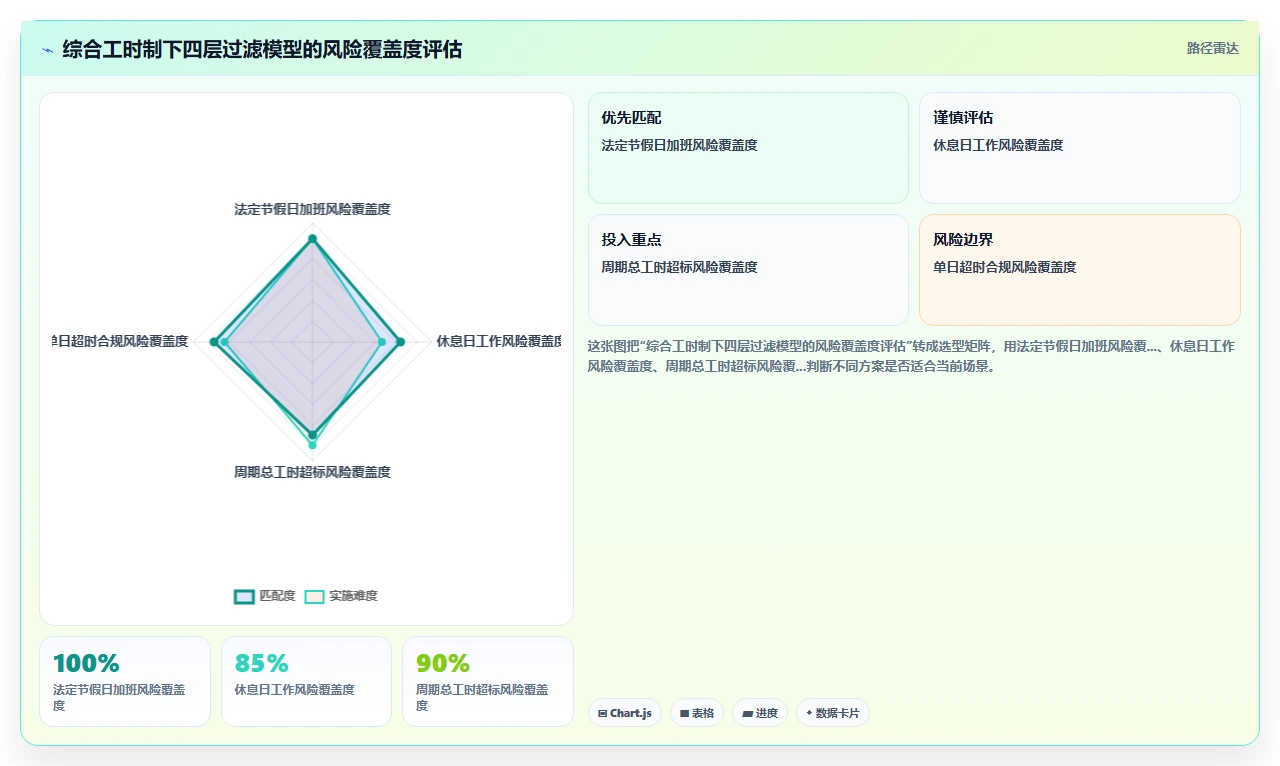
Task: Click the 进度 tag text
Action: pyautogui.click(x=767, y=713)
